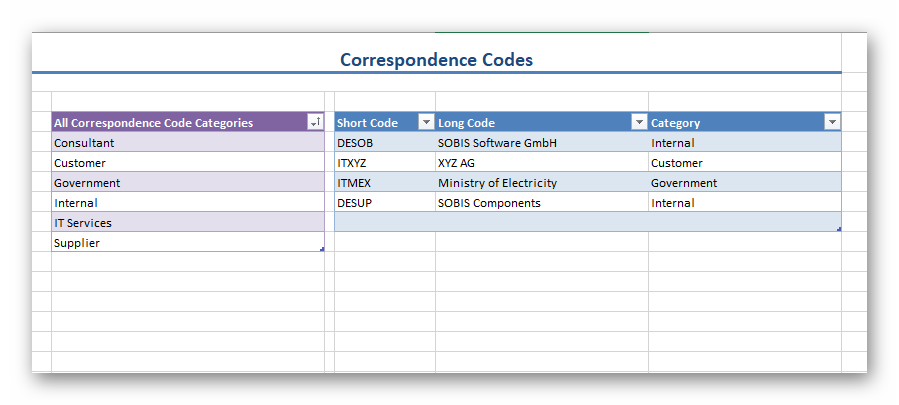
Task: Click the DESUP short code cell
Action: pyautogui.click(x=384, y=203)
